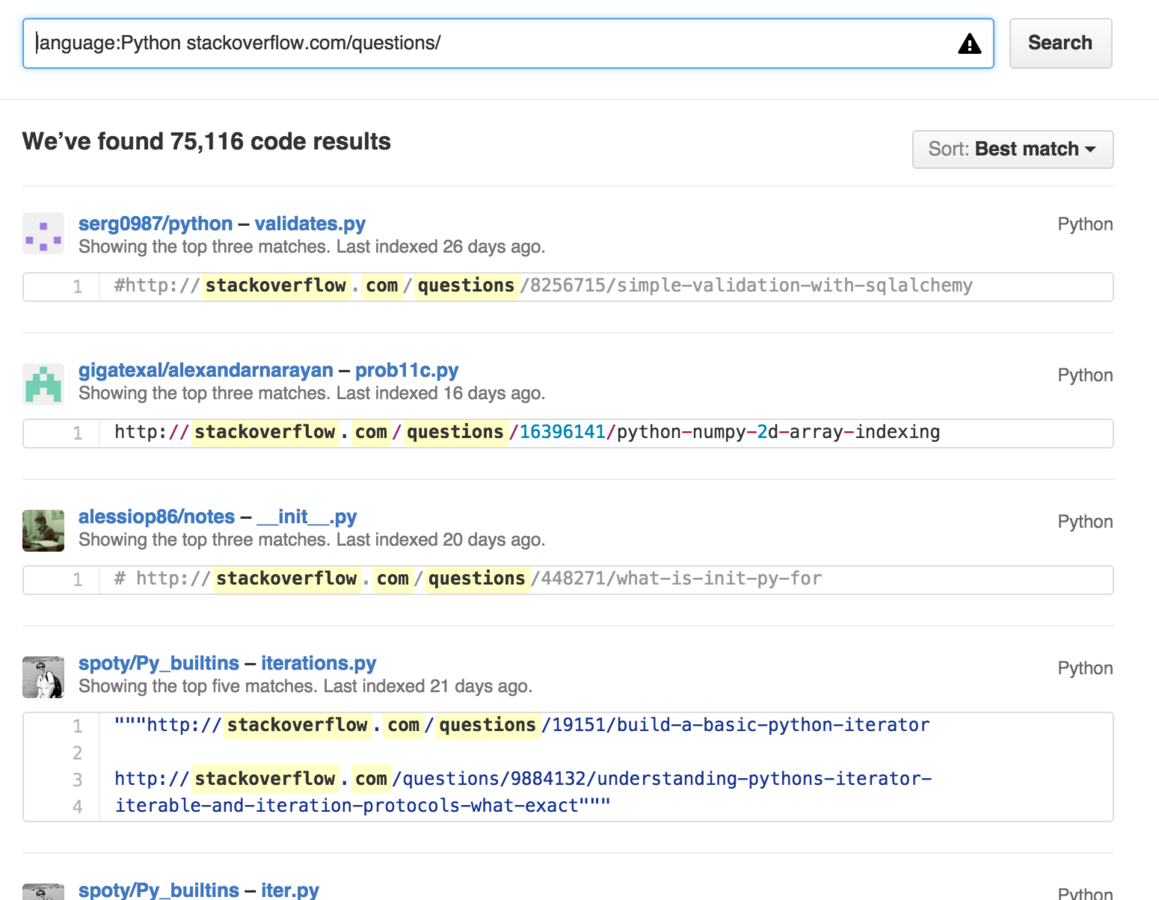This screenshot has height=900, width=1159.
Task: Click 'Last indexed 26 days ago' text
Action: coord(441,247)
